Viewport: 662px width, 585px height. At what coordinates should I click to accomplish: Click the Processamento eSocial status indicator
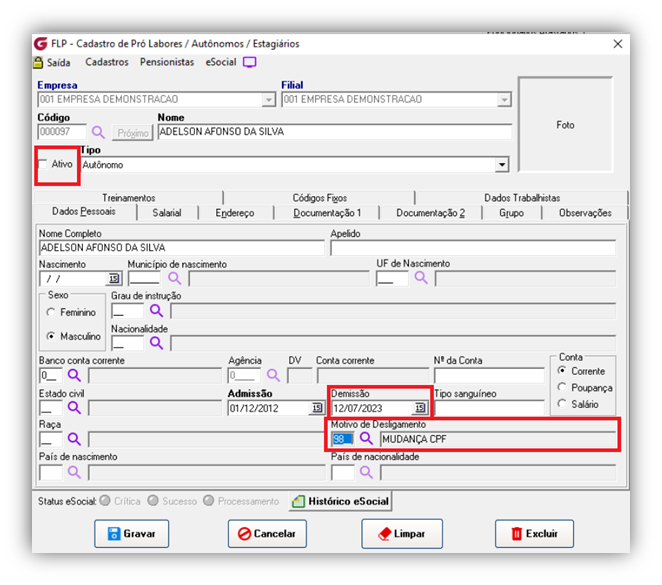coord(208,501)
